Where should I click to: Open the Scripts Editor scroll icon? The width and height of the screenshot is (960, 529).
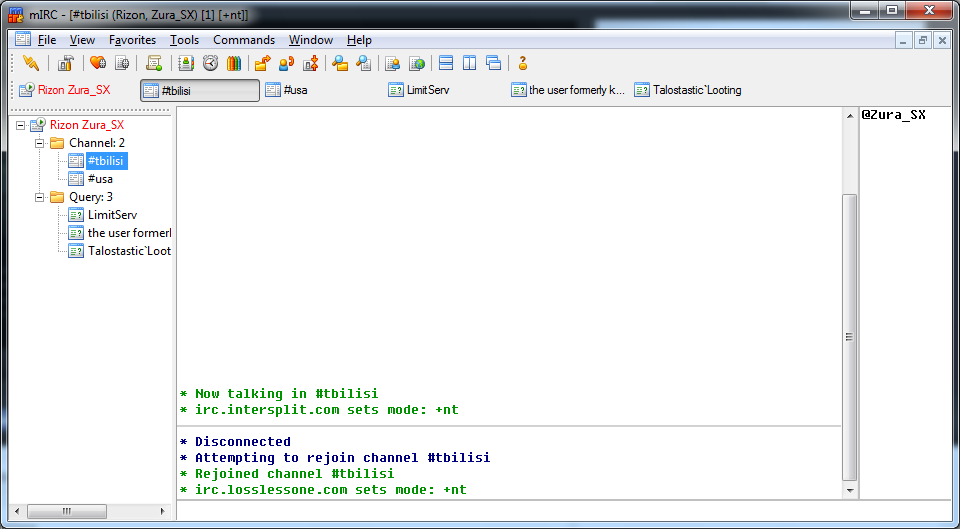pos(154,63)
